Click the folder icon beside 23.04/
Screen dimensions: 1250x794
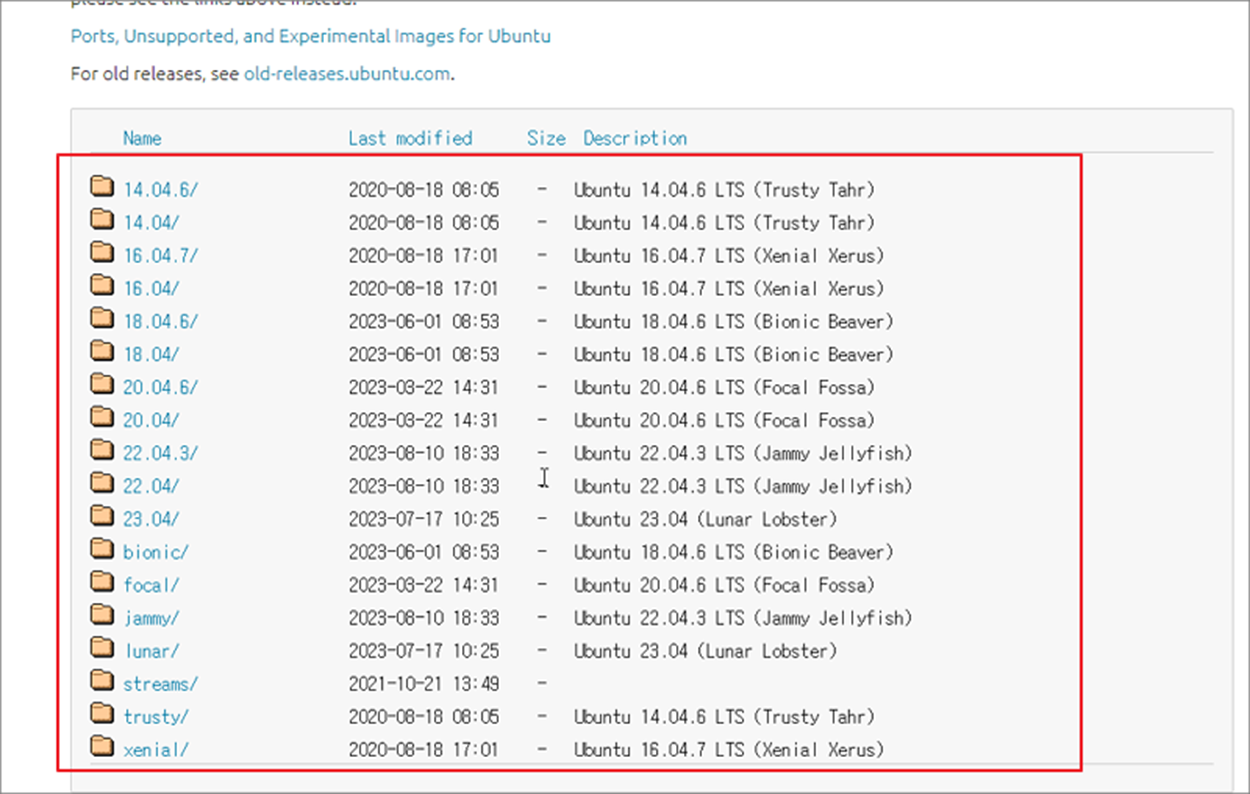pos(102,516)
